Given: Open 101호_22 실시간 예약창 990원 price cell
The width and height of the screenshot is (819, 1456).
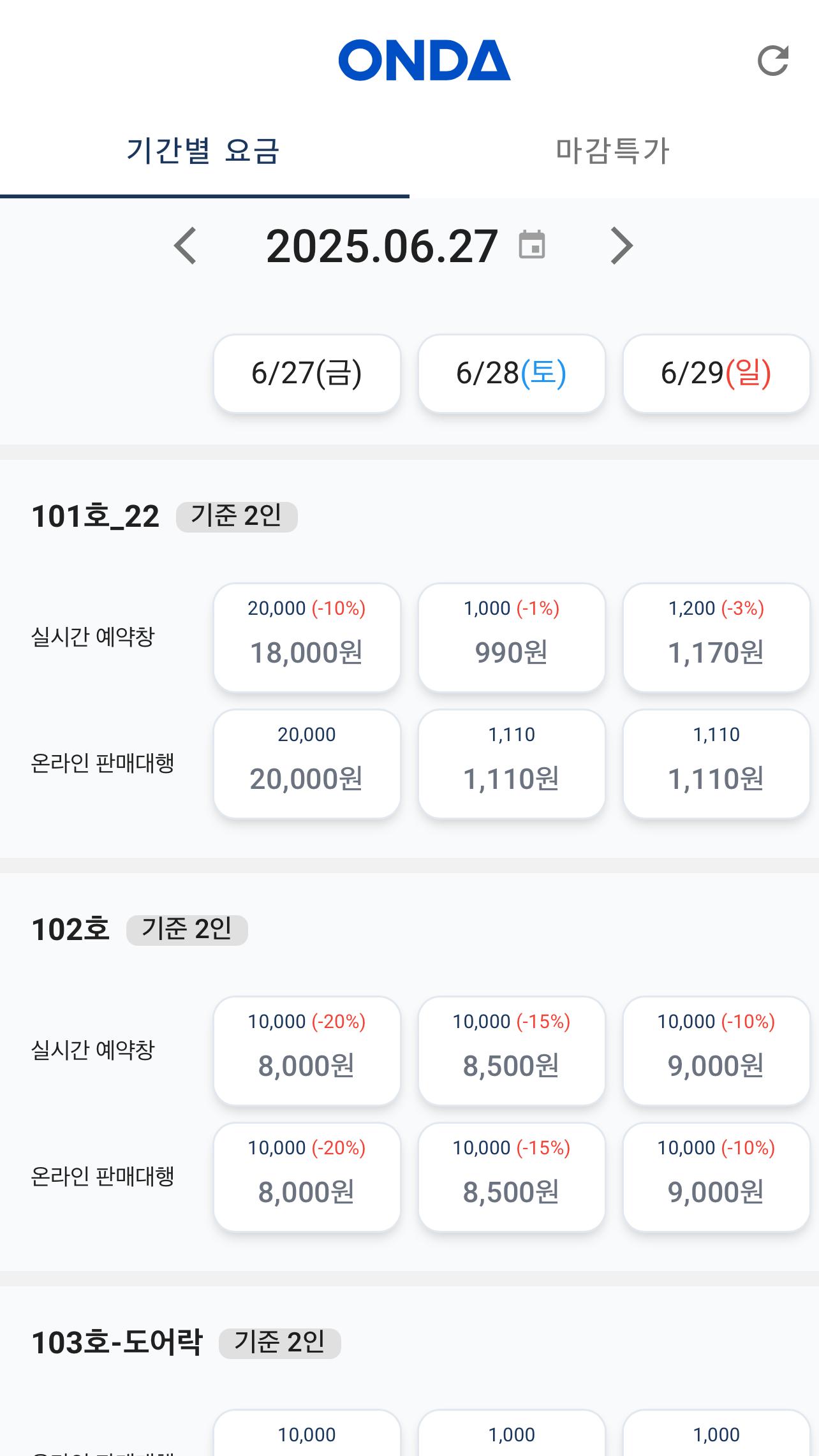Looking at the screenshot, I should (x=512, y=637).
